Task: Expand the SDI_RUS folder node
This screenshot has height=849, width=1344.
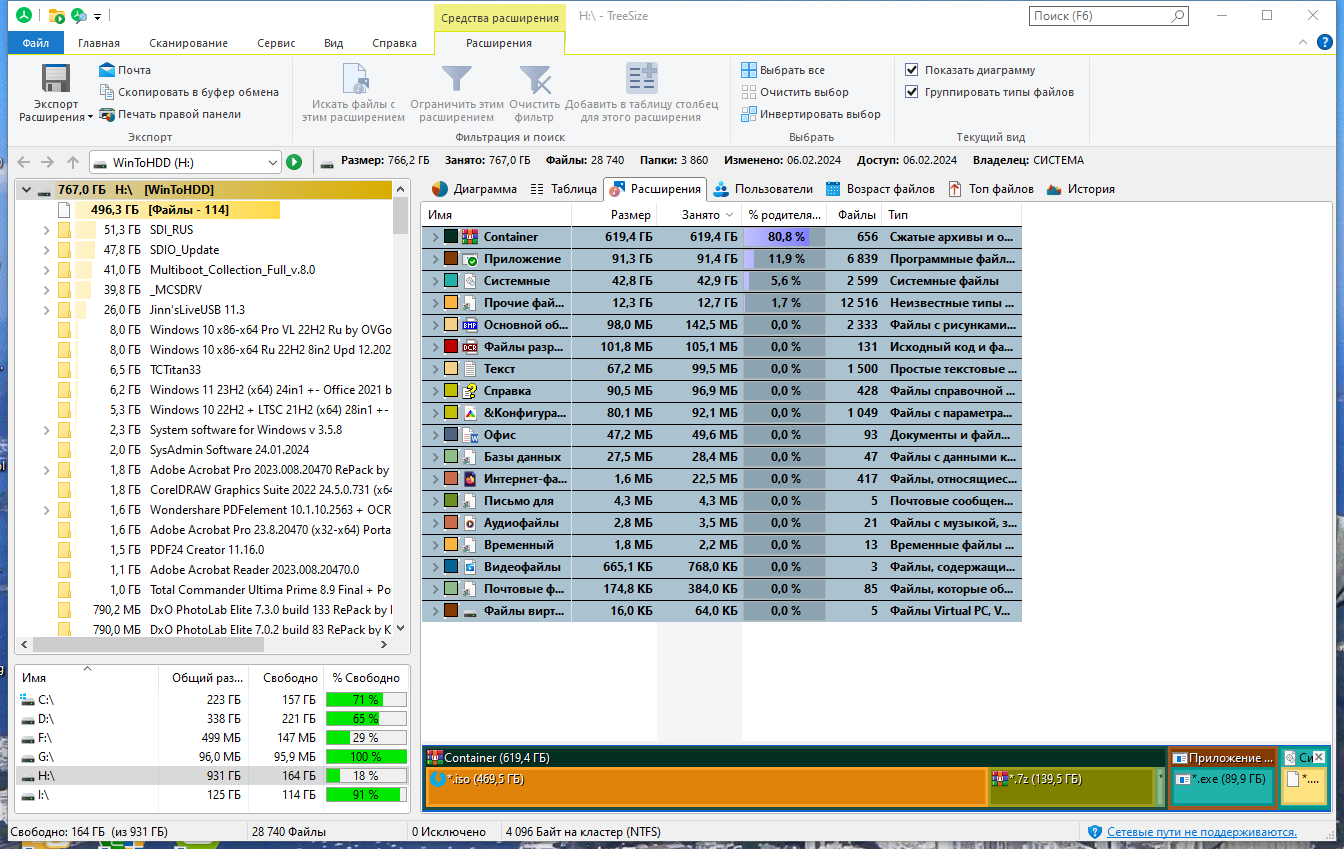Action: point(46,230)
